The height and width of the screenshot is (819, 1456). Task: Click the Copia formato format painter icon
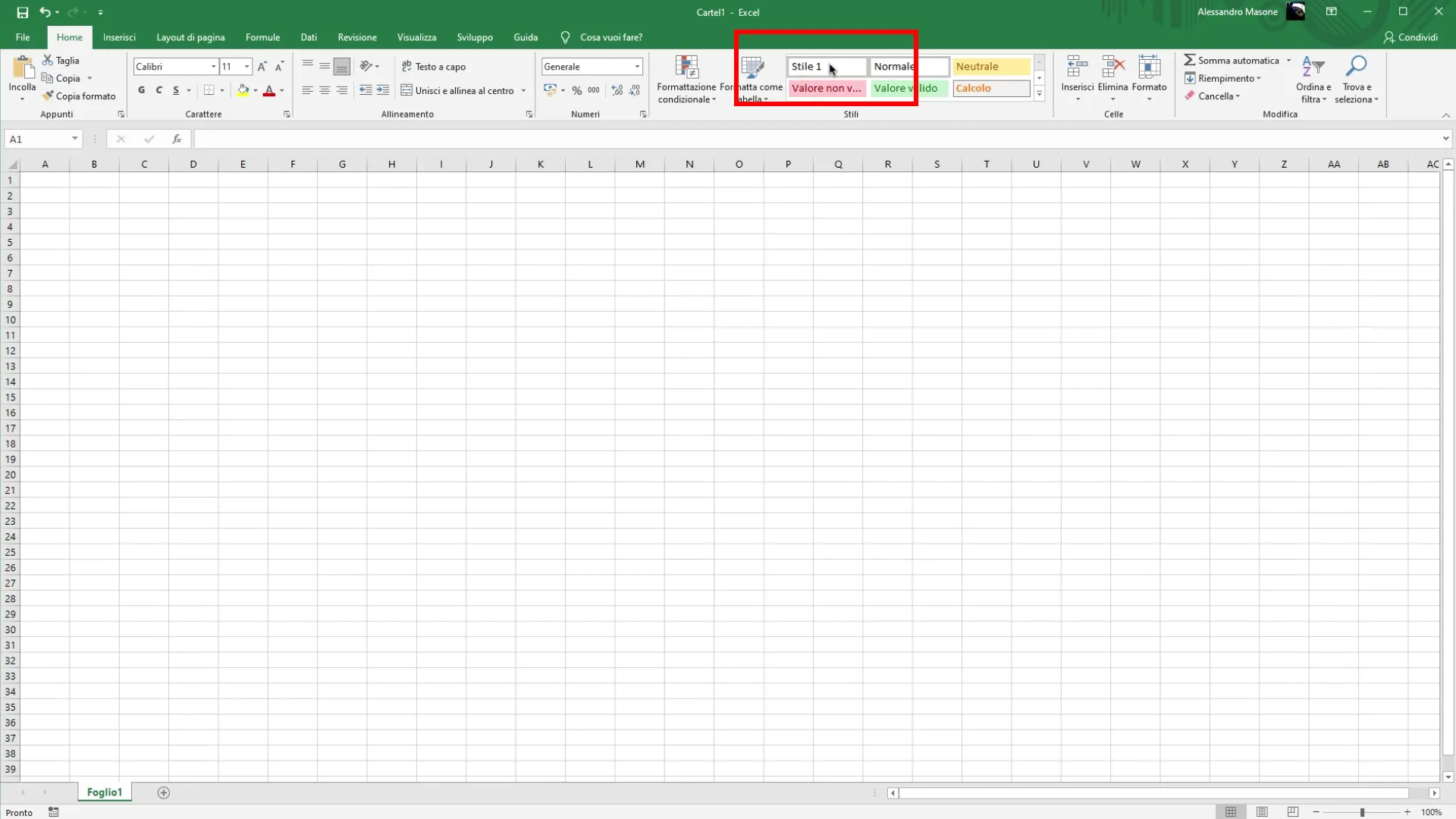(x=48, y=96)
